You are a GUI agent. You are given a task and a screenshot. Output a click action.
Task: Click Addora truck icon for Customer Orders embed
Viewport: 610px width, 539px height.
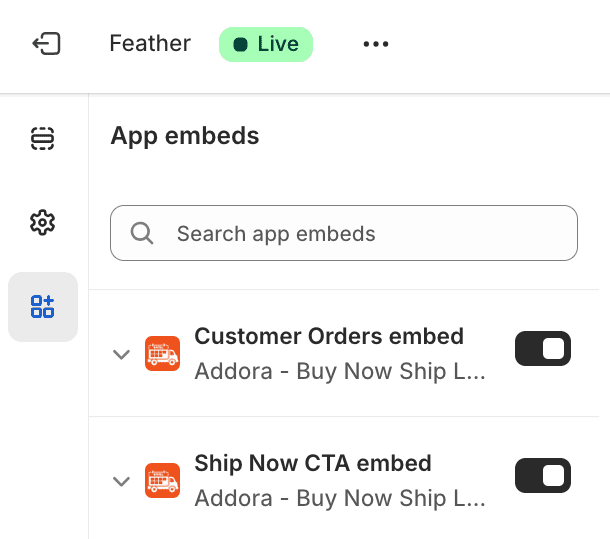click(162, 354)
